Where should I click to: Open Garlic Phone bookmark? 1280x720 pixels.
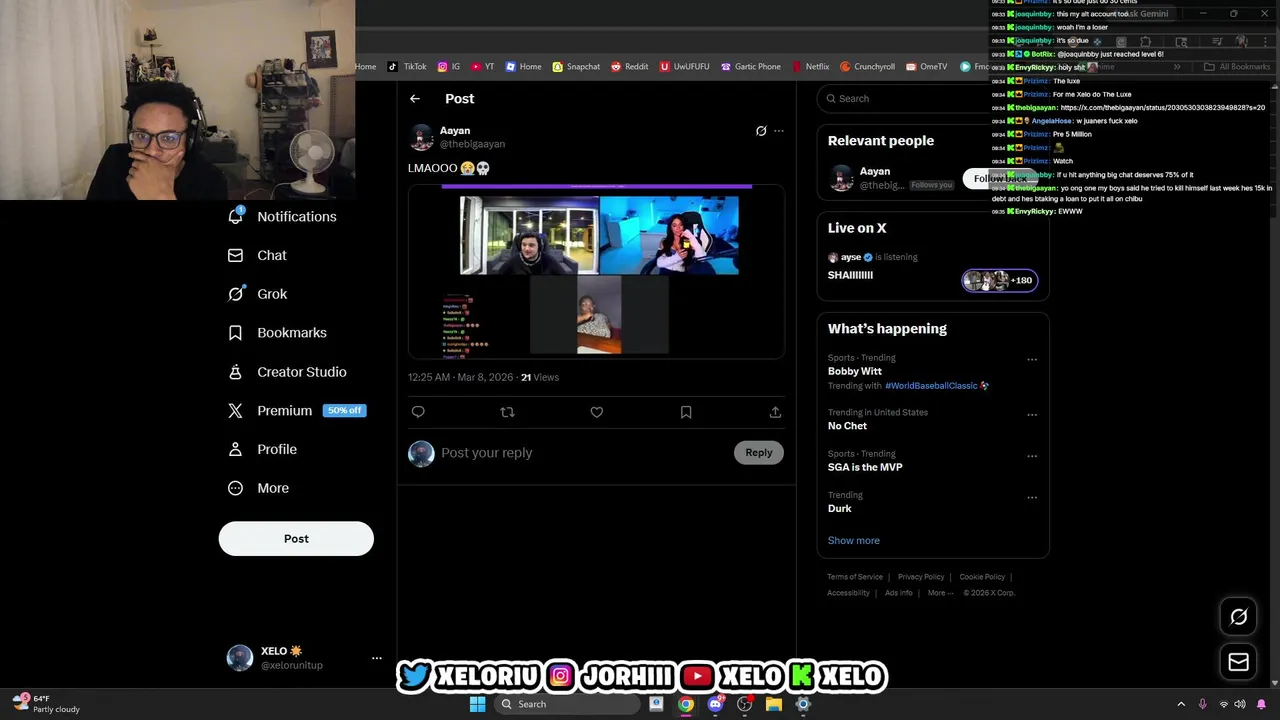click(x=750, y=67)
